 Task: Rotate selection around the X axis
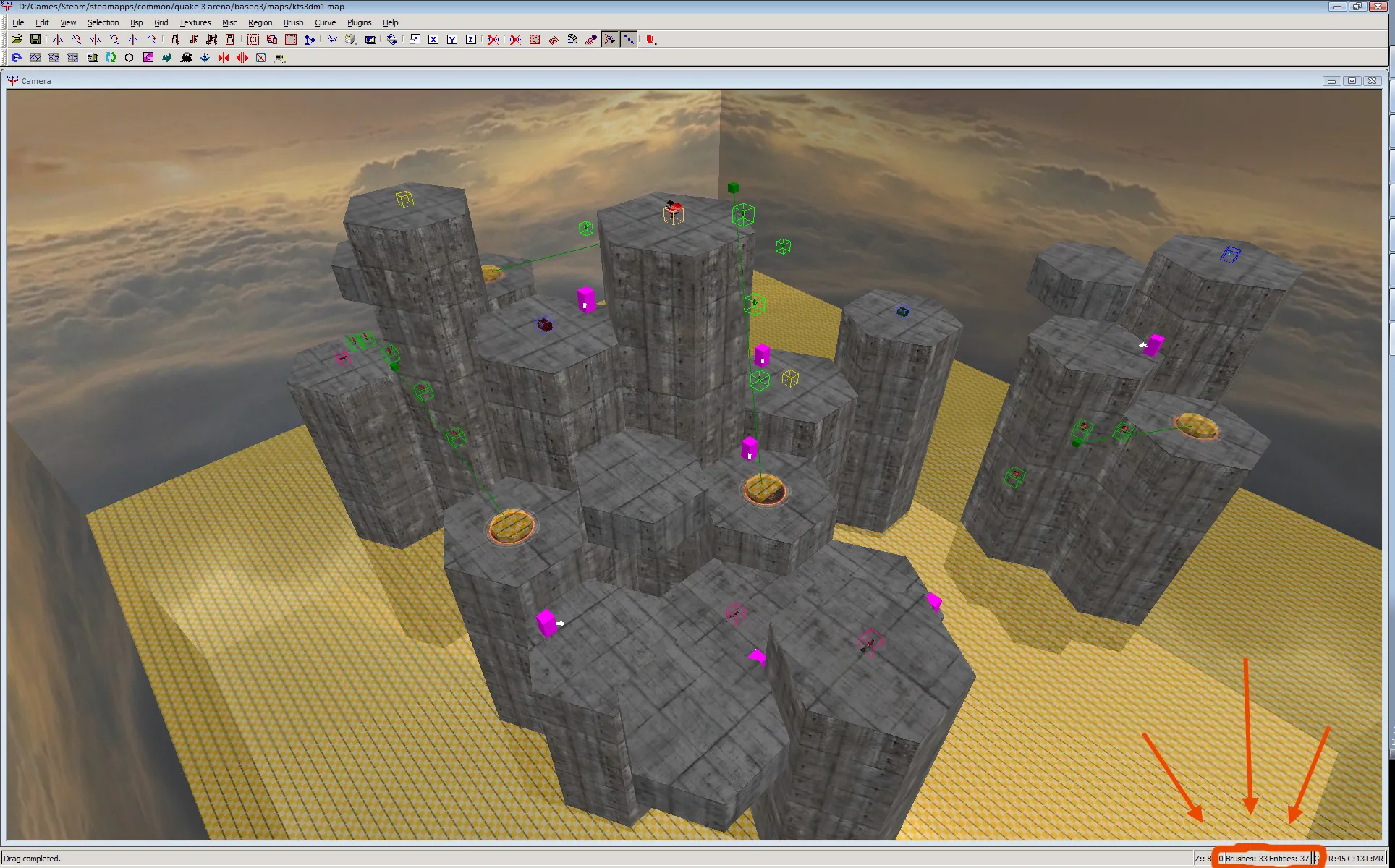[x=77, y=40]
